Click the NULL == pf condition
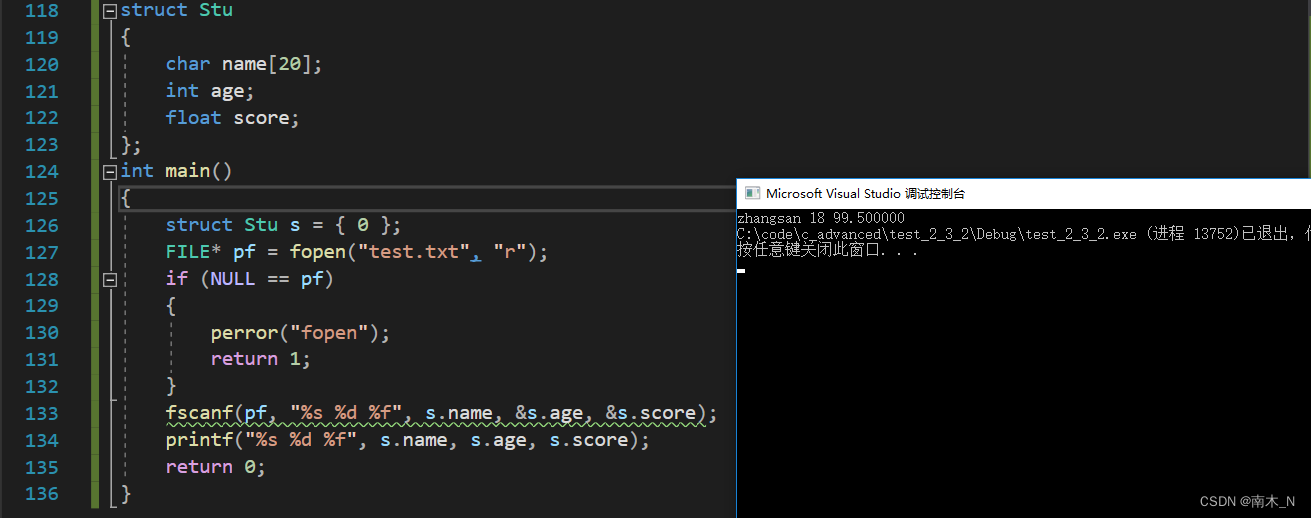This screenshot has height=518, width=1311. (x=267, y=279)
